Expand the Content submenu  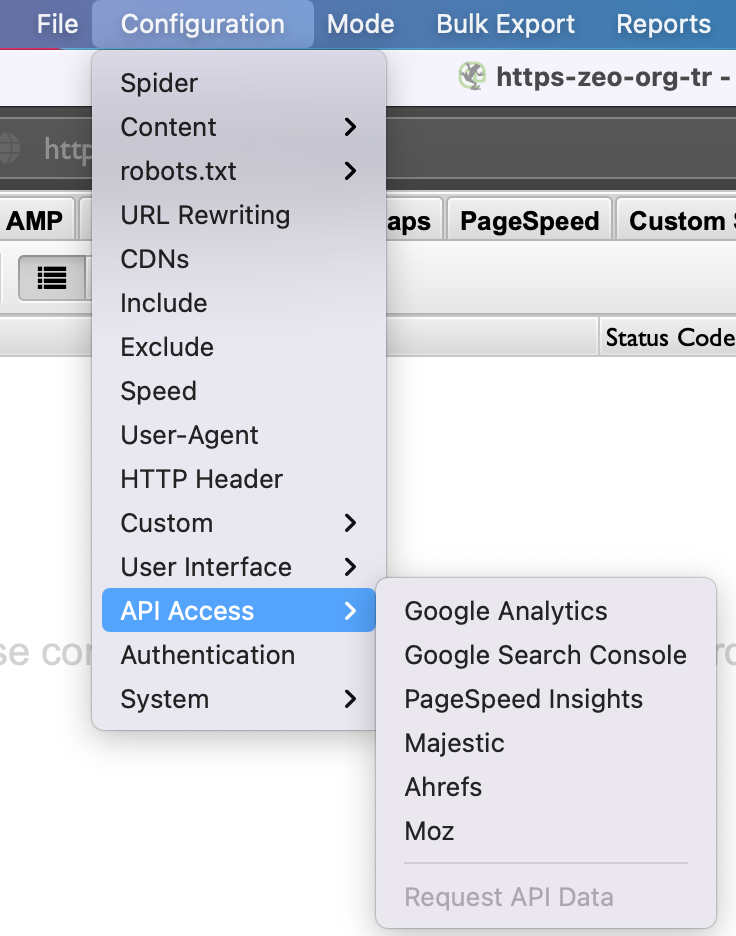[239, 127]
